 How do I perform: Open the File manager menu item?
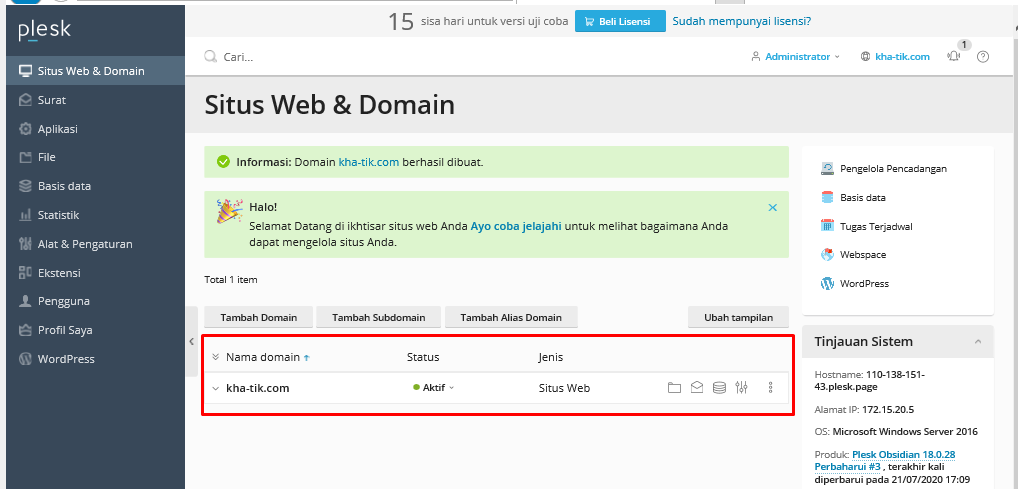coord(95,157)
